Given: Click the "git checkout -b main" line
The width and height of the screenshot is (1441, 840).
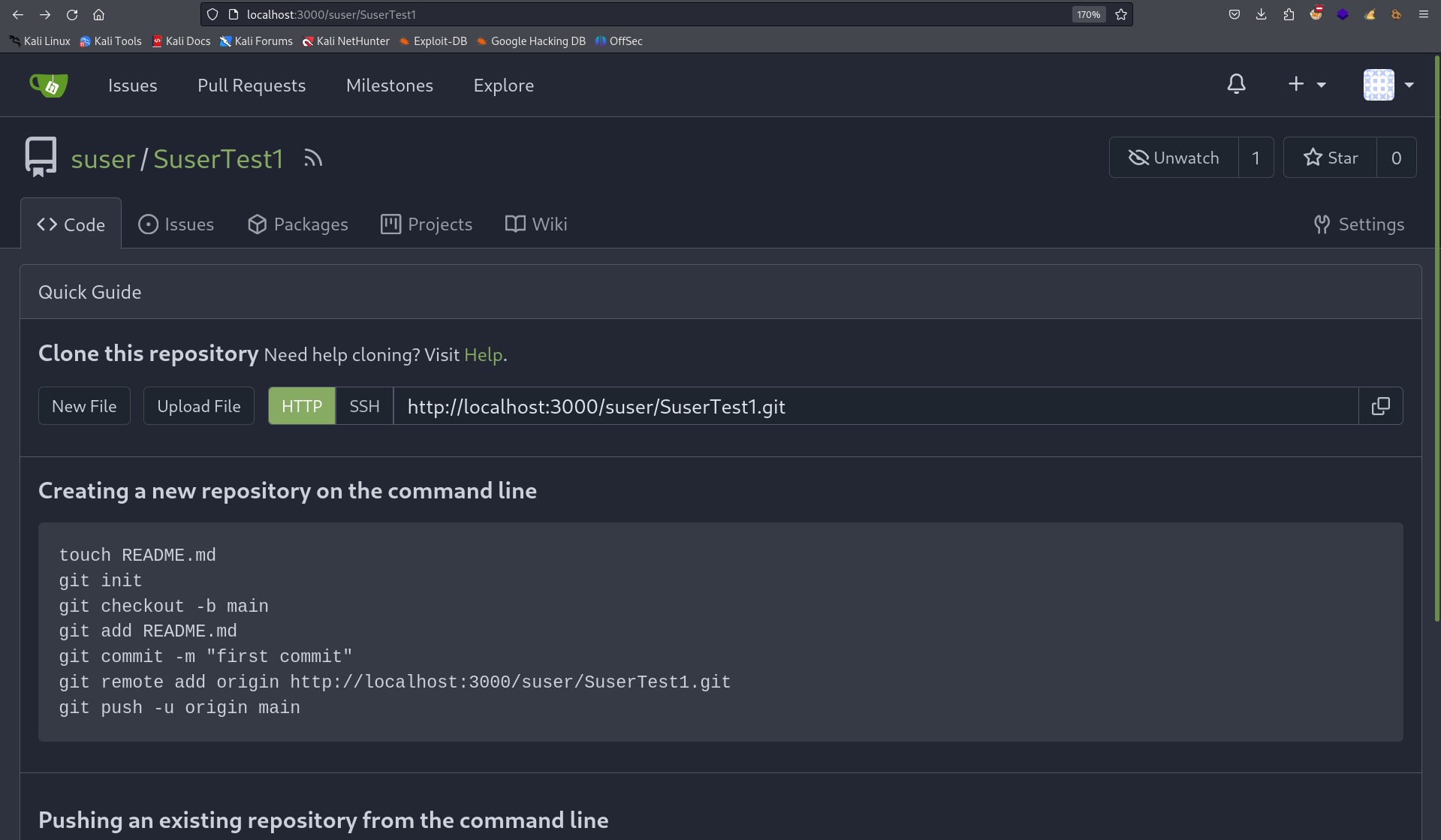Looking at the screenshot, I should point(164,606).
